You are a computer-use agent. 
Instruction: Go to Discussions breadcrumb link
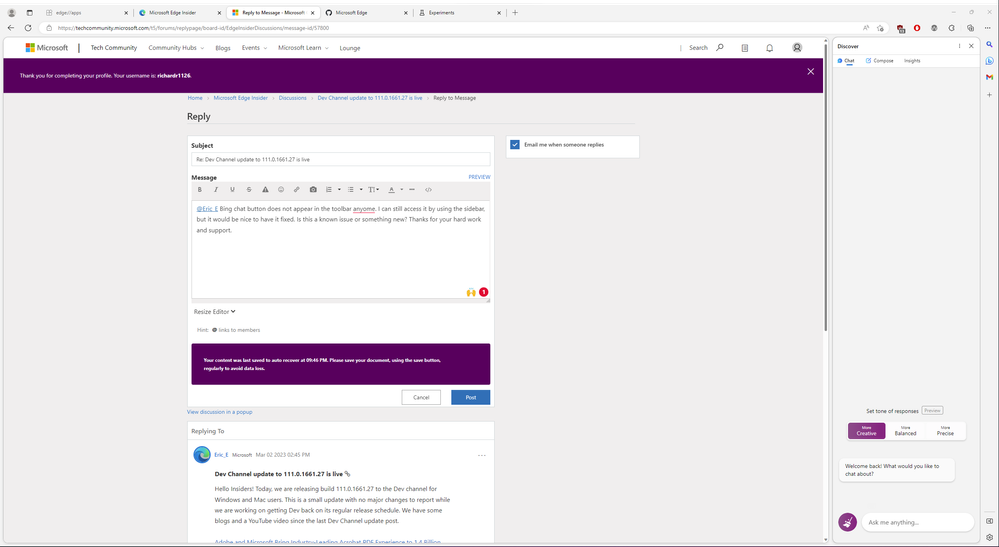[292, 98]
